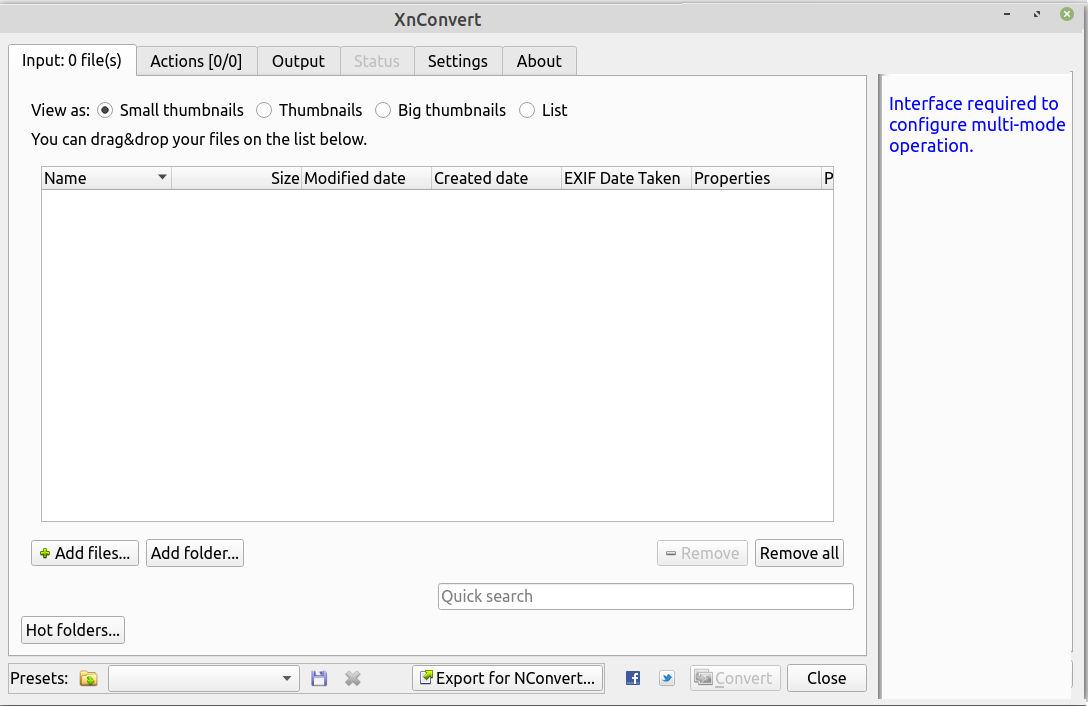Viewport: 1088px width, 706px height.
Task: Open presets folder icon
Action: pos(89,678)
